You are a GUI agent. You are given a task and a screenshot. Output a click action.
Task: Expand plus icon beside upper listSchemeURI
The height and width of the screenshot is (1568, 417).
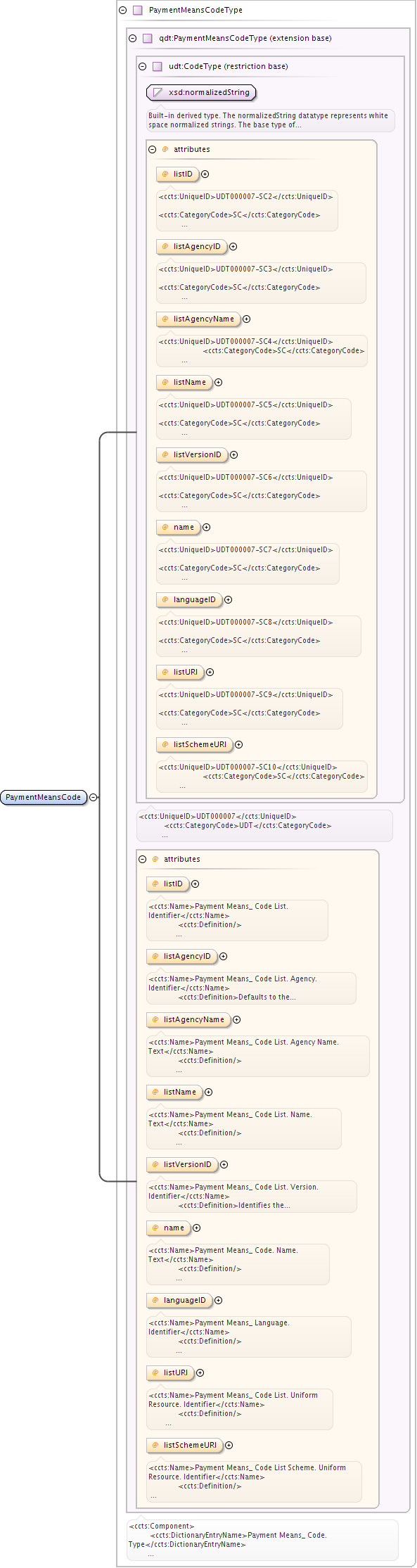point(239,745)
